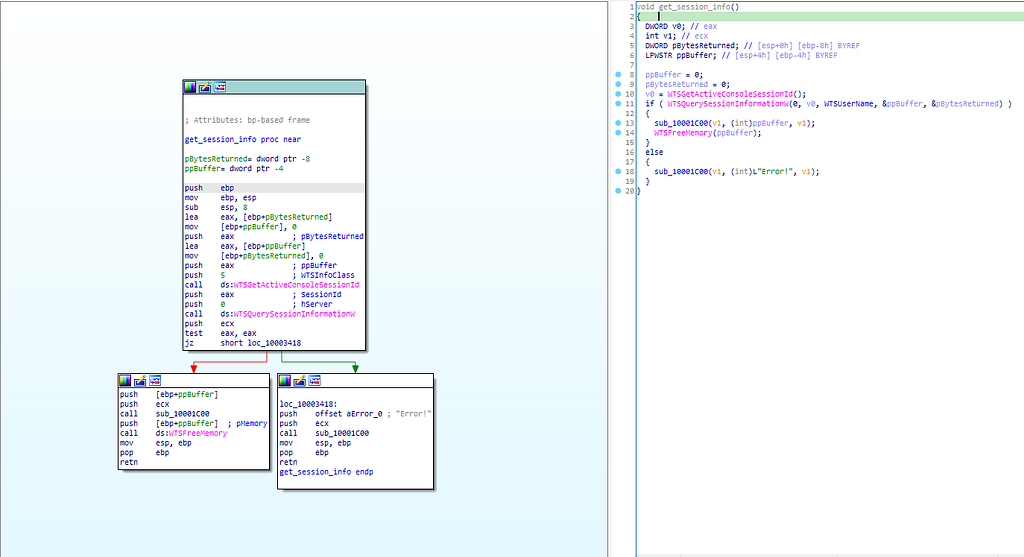Toggle breakpoint dot on pseudocode line 13
The width and height of the screenshot is (1024, 557).
point(618,123)
